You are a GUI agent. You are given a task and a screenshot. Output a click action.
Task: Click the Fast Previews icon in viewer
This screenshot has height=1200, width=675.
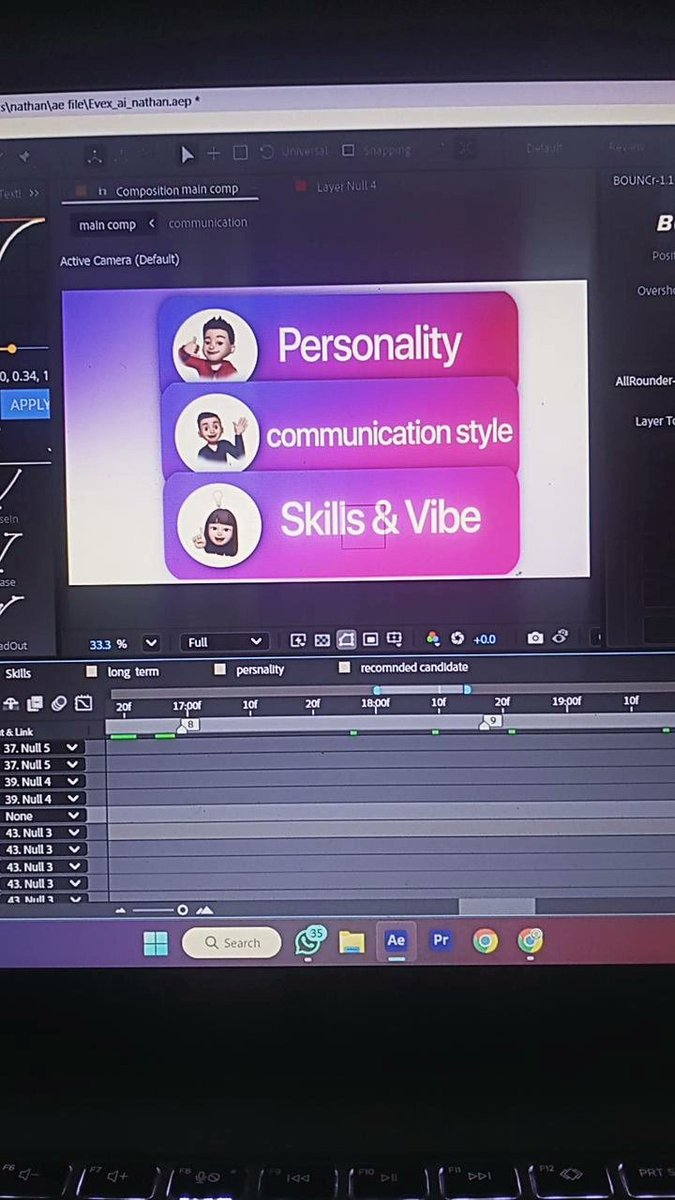click(298, 640)
